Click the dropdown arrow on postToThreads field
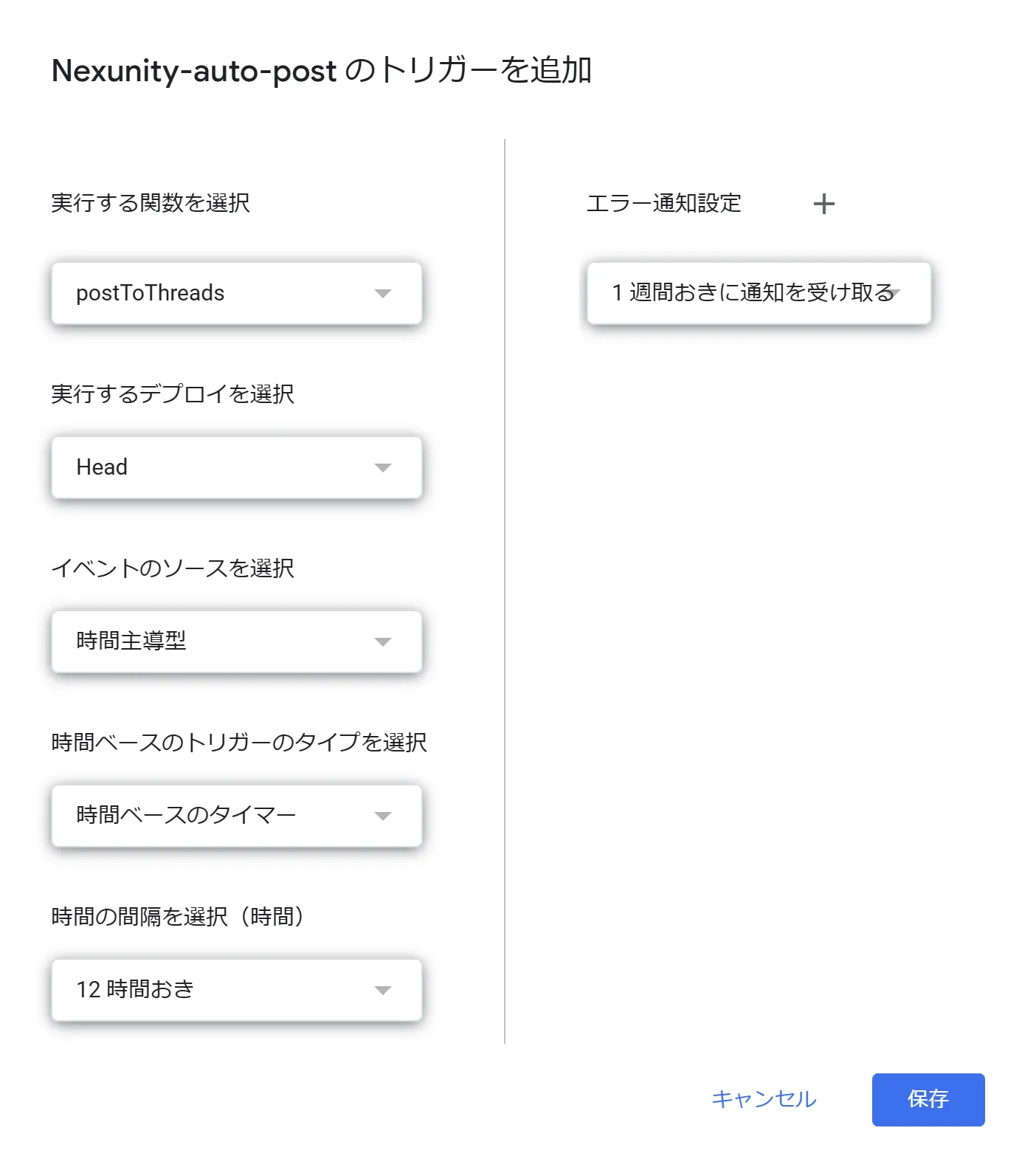Screen dimensions: 1036x1173 (383, 293)
